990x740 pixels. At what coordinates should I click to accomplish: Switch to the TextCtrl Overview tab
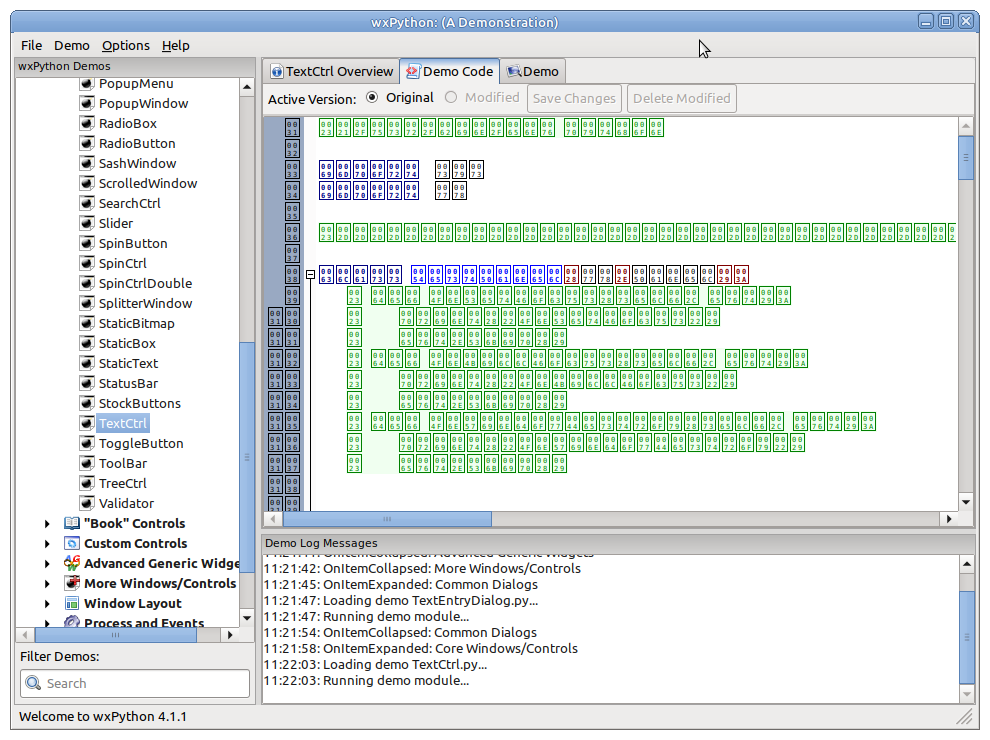tap(332, 71)
